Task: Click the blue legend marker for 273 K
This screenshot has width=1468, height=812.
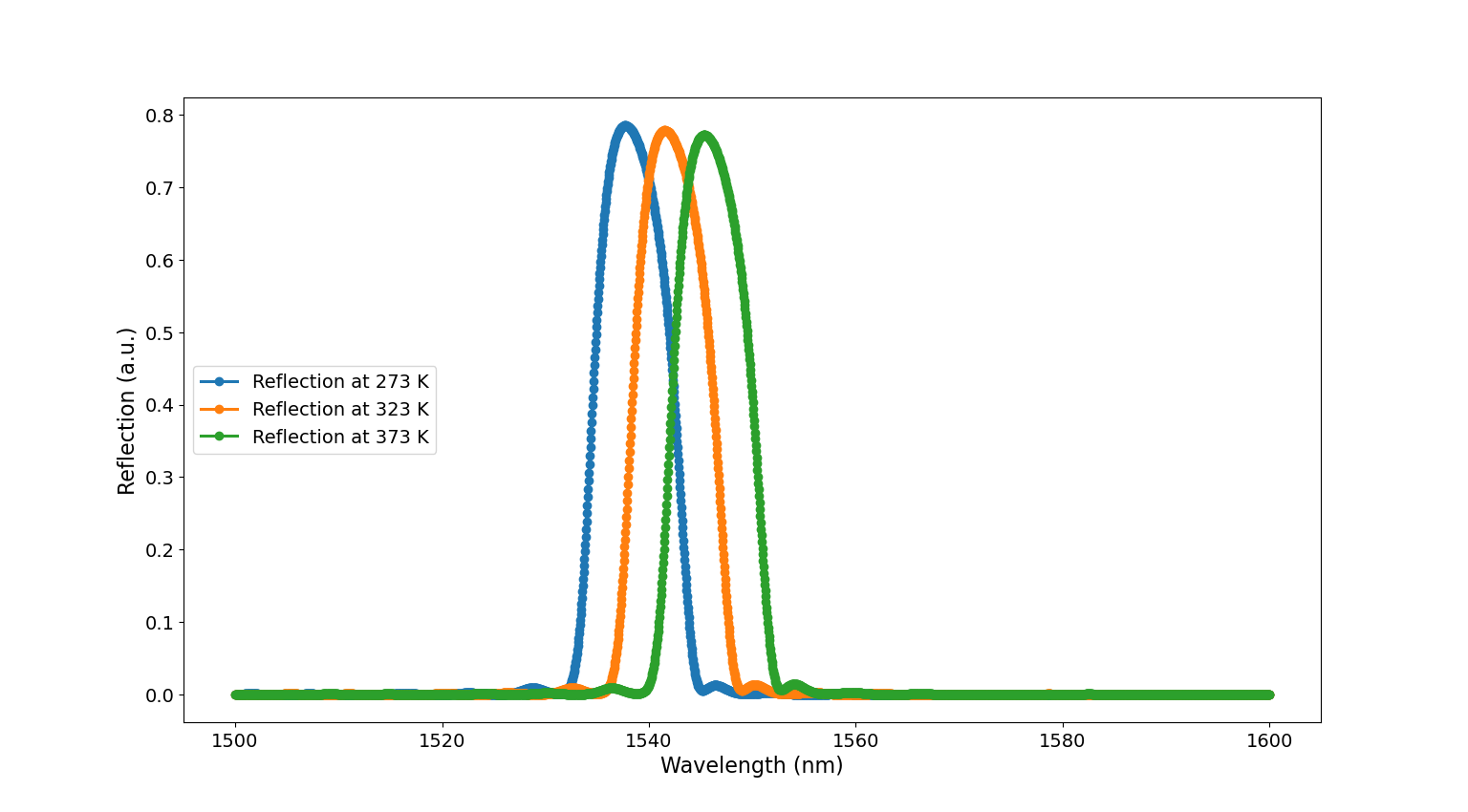Action: click(219, 382)
